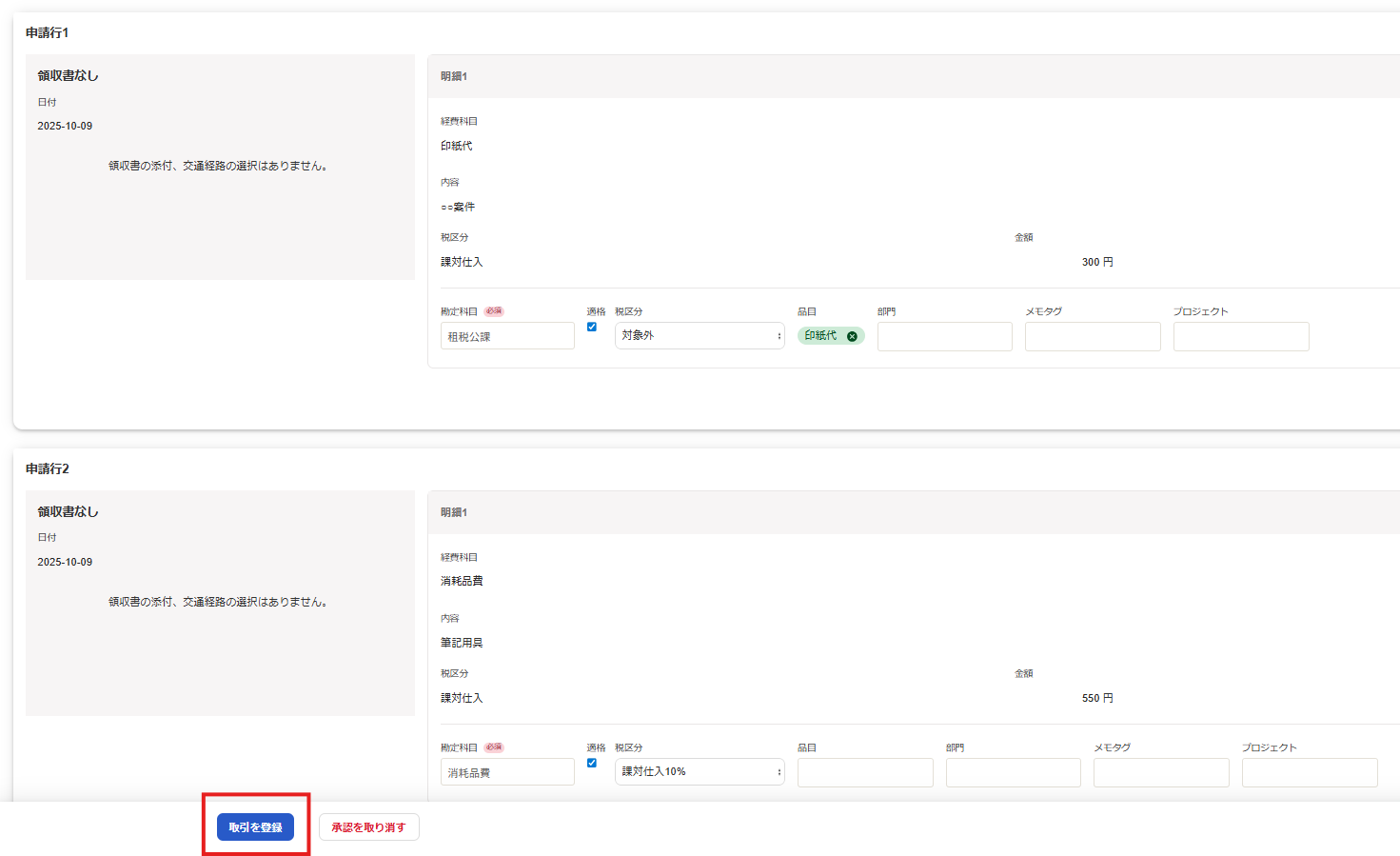Viewport: 1400px width, 856px height.
Task: Focus the メモタグ field in 申請行2
Action: (1161, 772)
